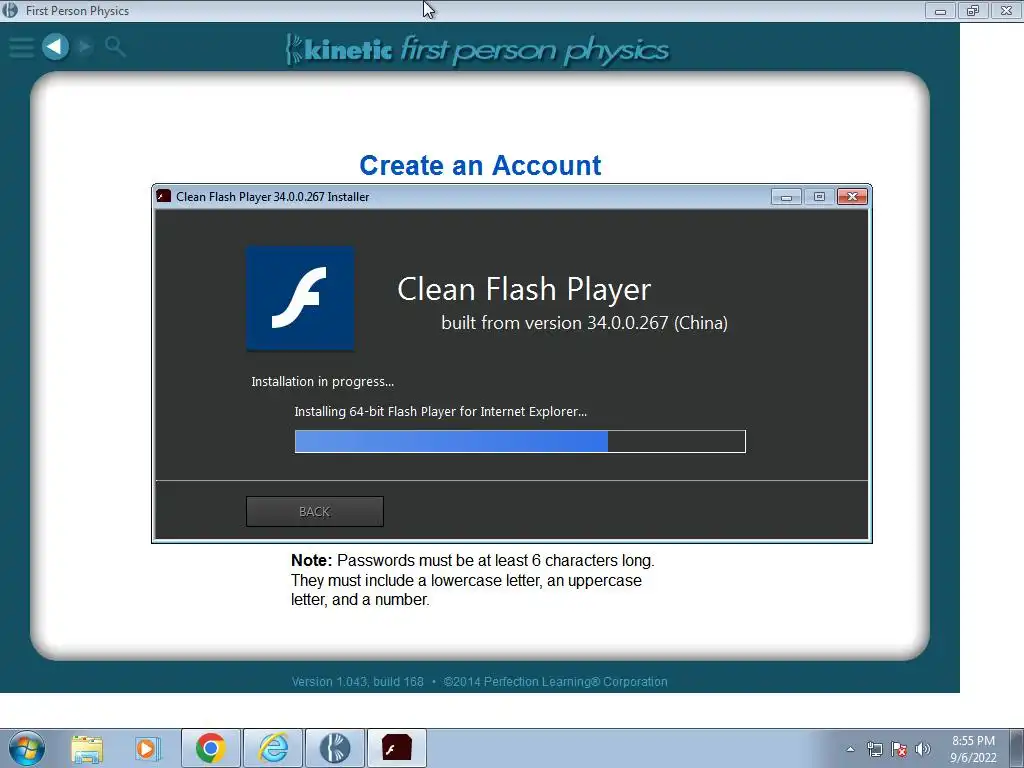Screen dimensions: 1024x768
Task: Restore down the First Person Physics window
Action: pyautogui.click(x=973, y=11)
